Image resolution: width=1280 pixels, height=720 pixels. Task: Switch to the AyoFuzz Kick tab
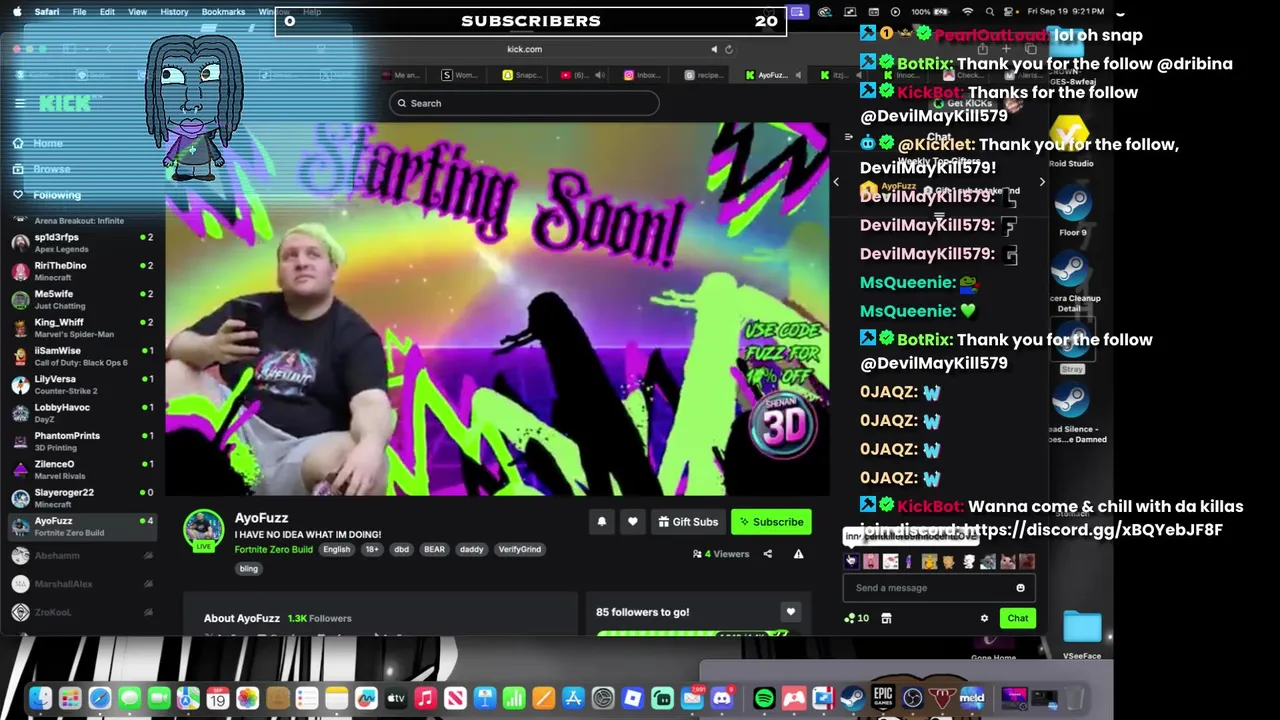(767, 75)
